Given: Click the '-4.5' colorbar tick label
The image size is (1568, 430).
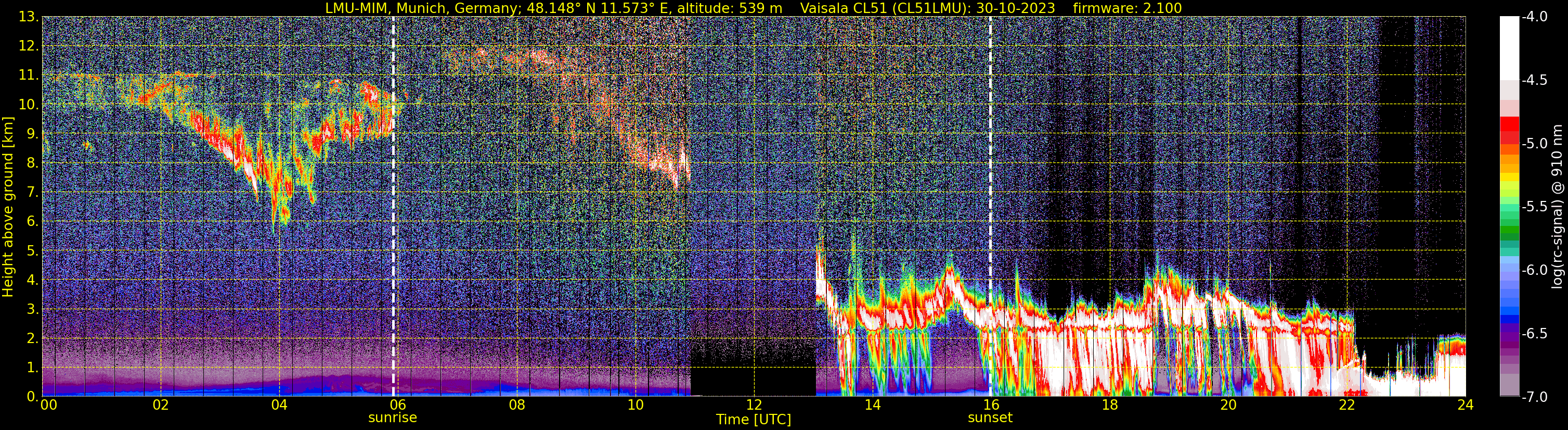Looking at the screenshot, I should pos(1535,80).
